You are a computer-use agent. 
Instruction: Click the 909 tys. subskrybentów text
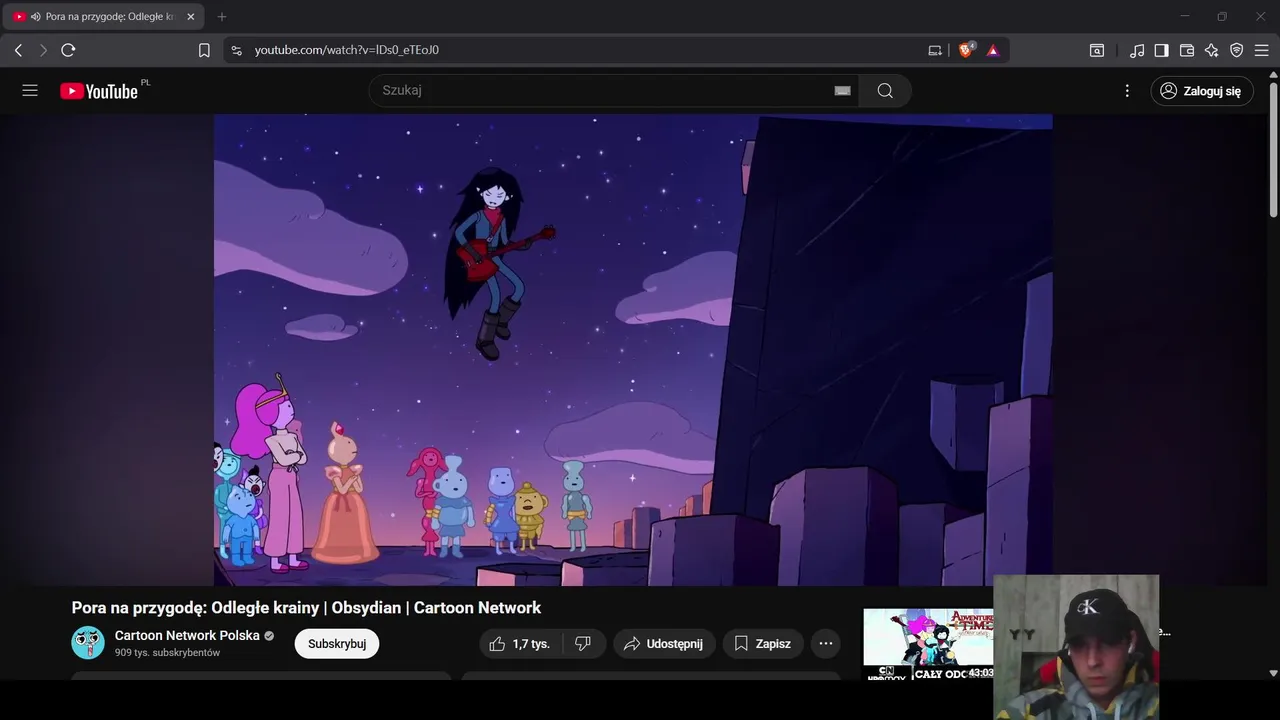point(167,653)
